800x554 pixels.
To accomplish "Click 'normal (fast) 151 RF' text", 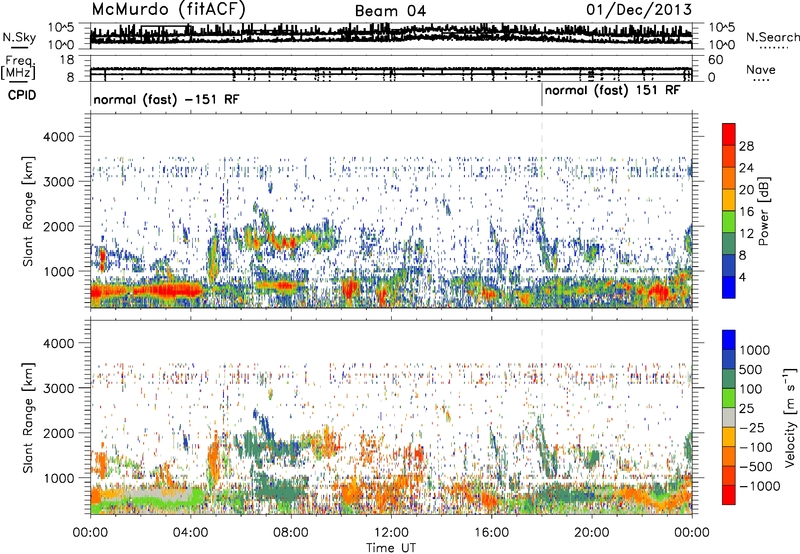I will point(612,91).
